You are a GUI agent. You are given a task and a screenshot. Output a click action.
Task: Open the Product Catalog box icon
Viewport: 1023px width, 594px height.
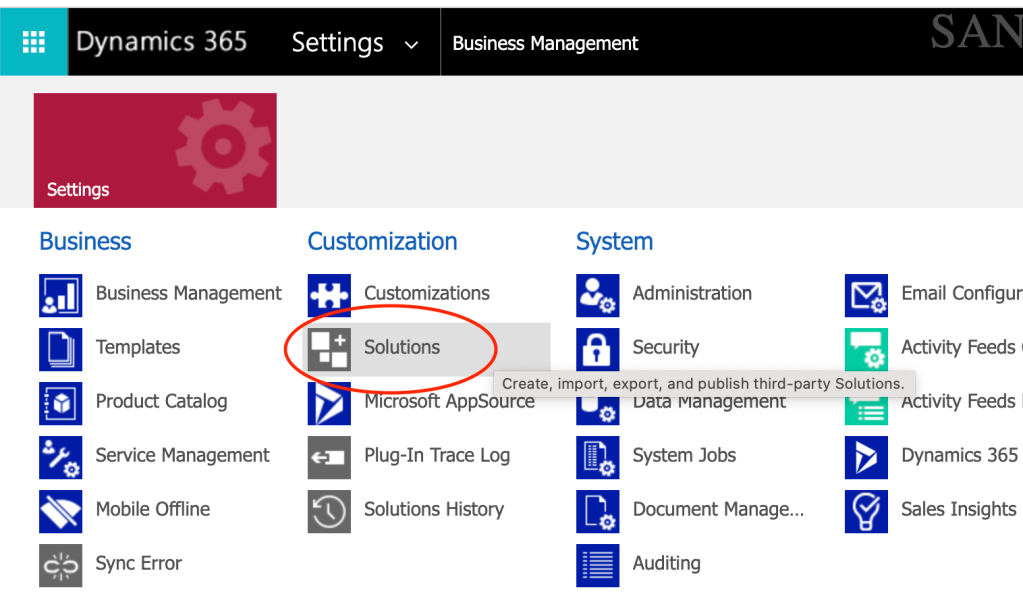[x=60, y=402]
